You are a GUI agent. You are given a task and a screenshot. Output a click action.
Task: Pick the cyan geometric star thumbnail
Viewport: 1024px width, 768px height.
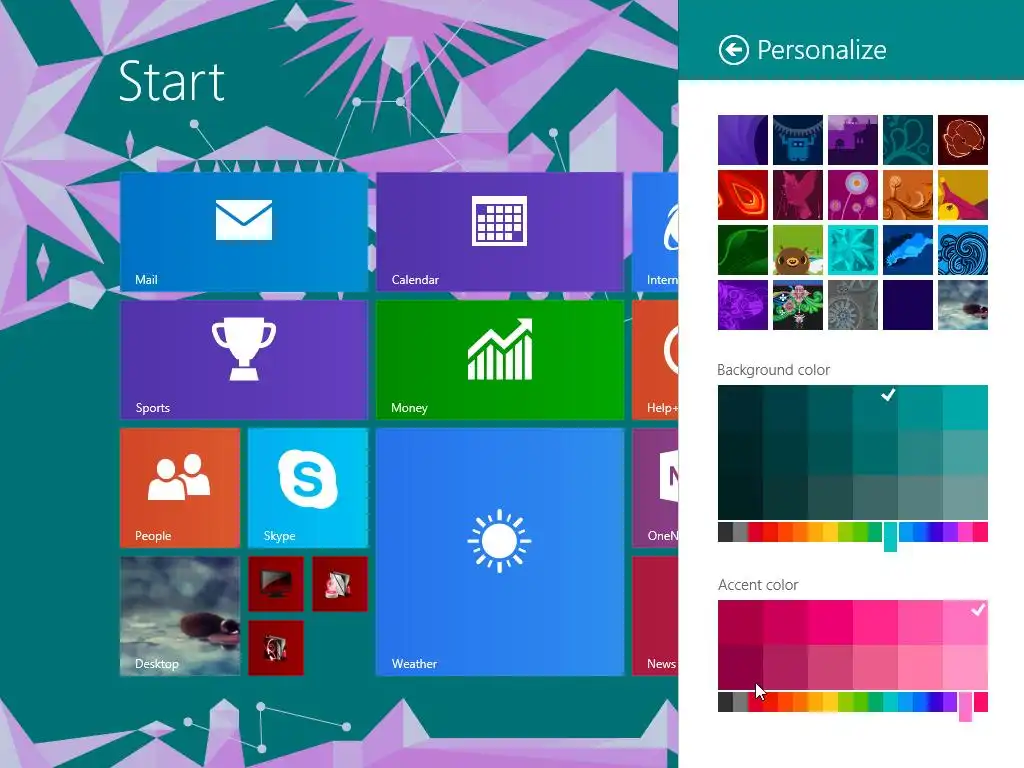853,250
